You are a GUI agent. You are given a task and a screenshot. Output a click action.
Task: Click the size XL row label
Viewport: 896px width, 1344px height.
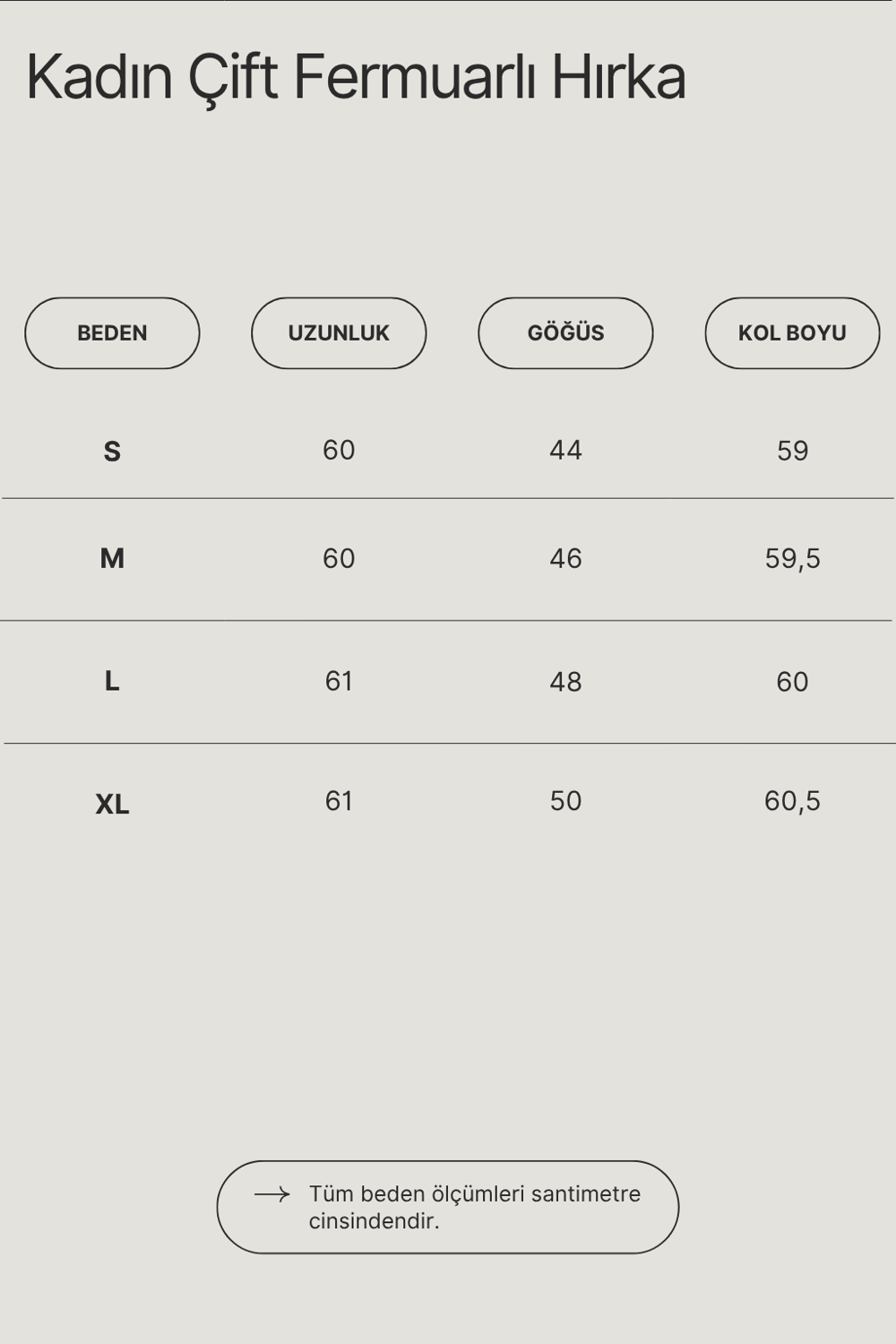(x=112, y=804)
